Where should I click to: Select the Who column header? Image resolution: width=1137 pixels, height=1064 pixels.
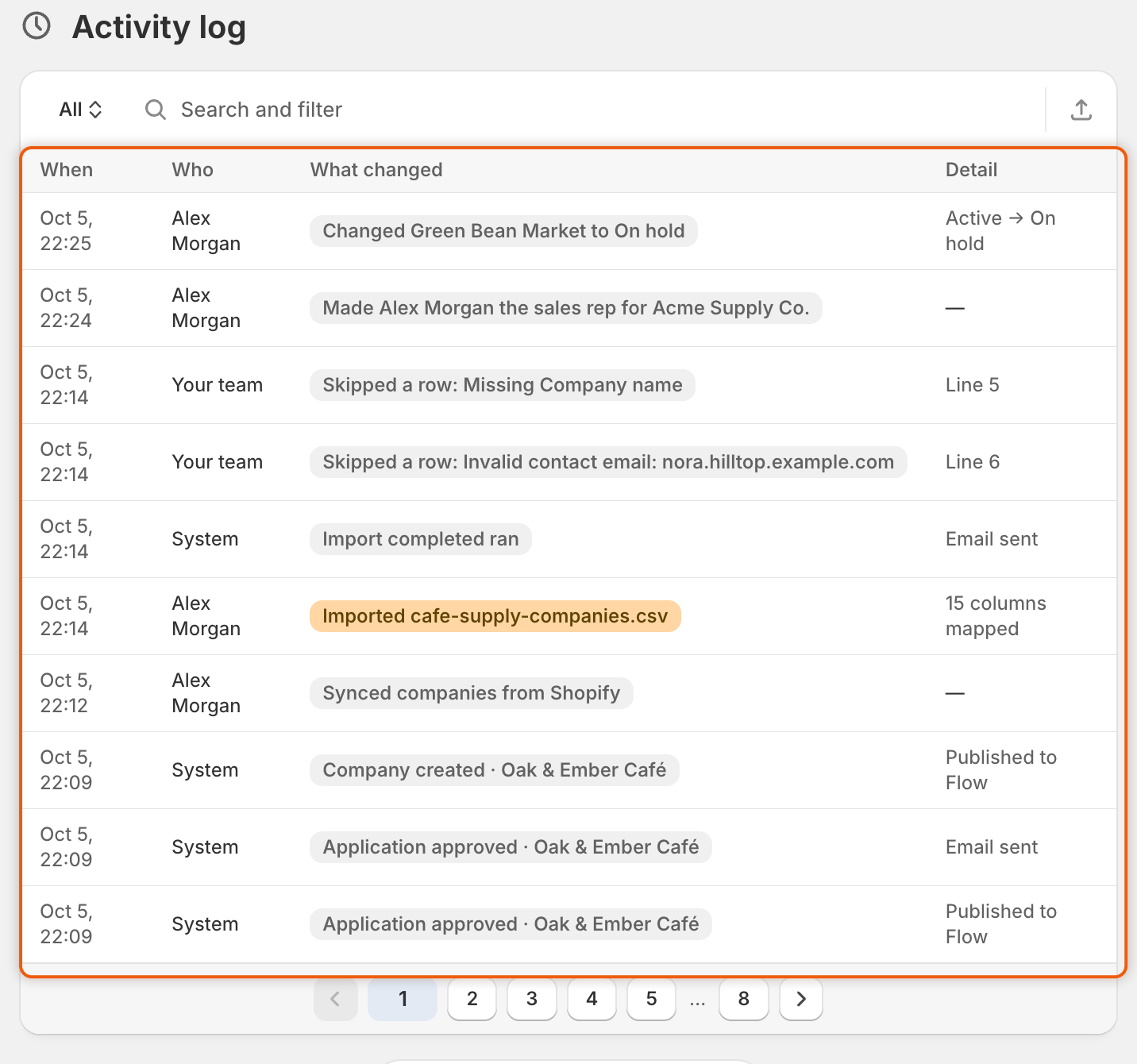tap(193, 170)
